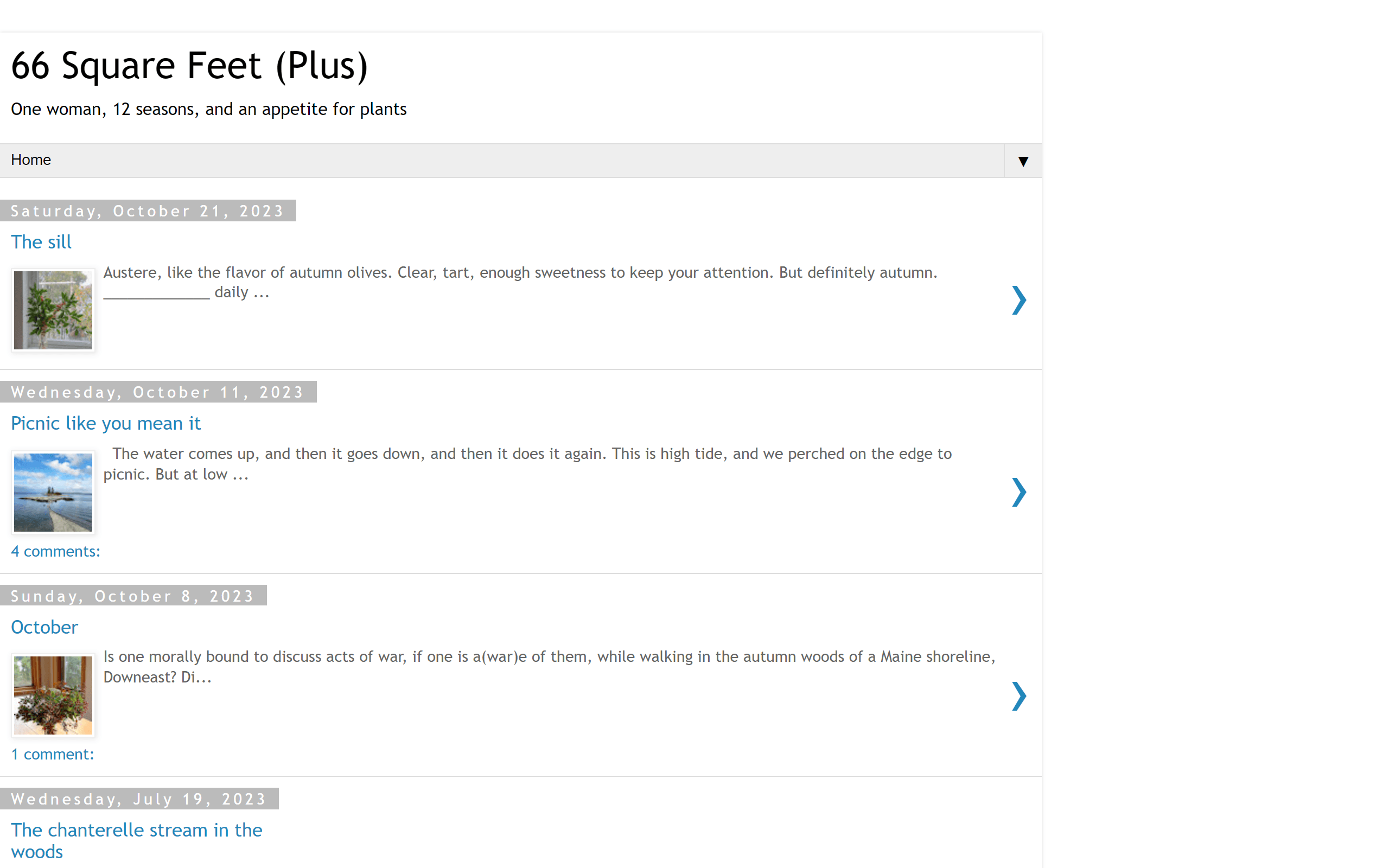Click arrow chevron beside "The sill" post

pyautogui.click(x=1018, y=299)
